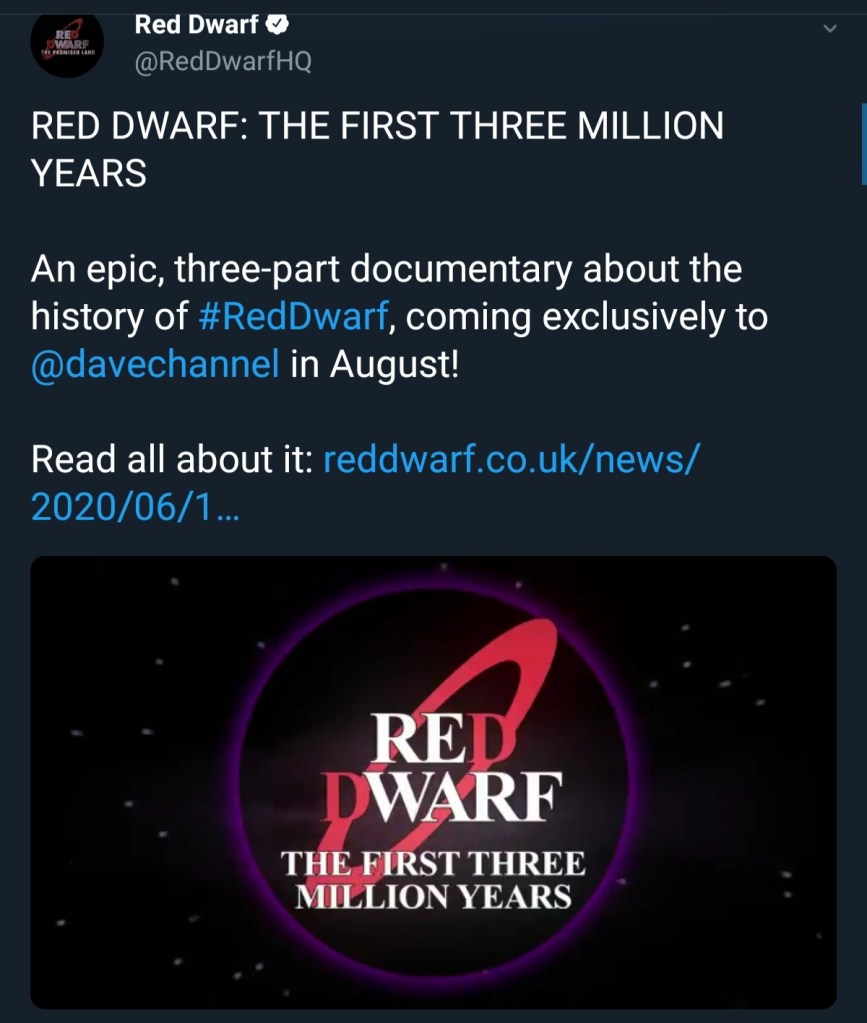867x1023 pixels.
Task: Open the #RedDwarf hashtag
Action: [x=294, y=316]
